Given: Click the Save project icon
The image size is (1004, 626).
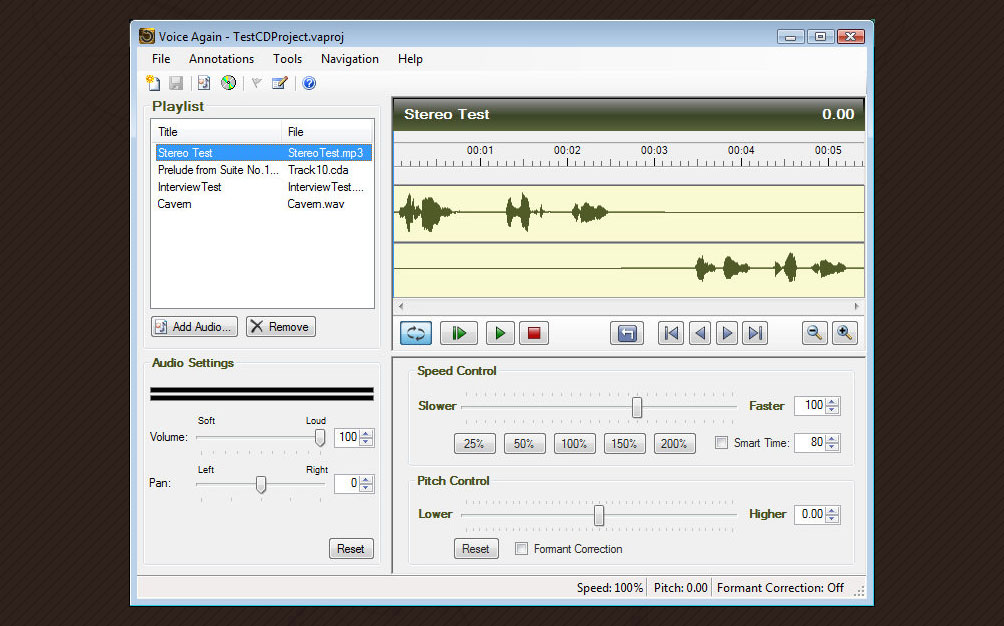Looking at the screenshot, I should pyautogui.click(x=176, y=83).
